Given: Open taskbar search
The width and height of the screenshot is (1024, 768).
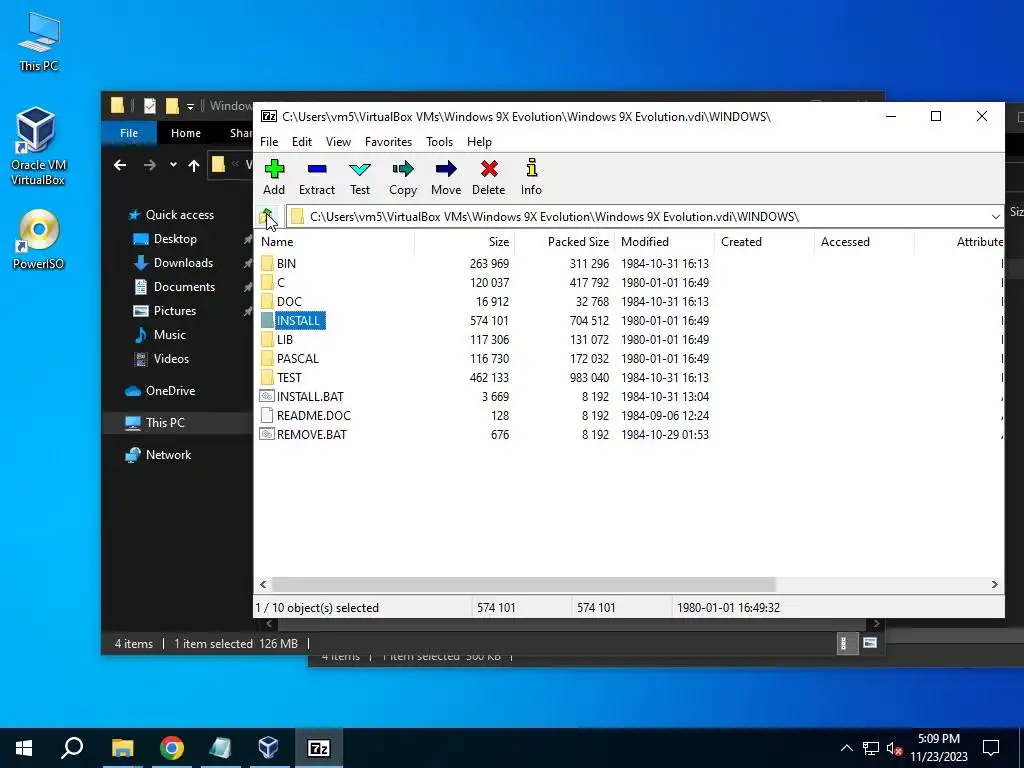Looking at the screenshot, I should pyautogui.click(x=72, y=748).
